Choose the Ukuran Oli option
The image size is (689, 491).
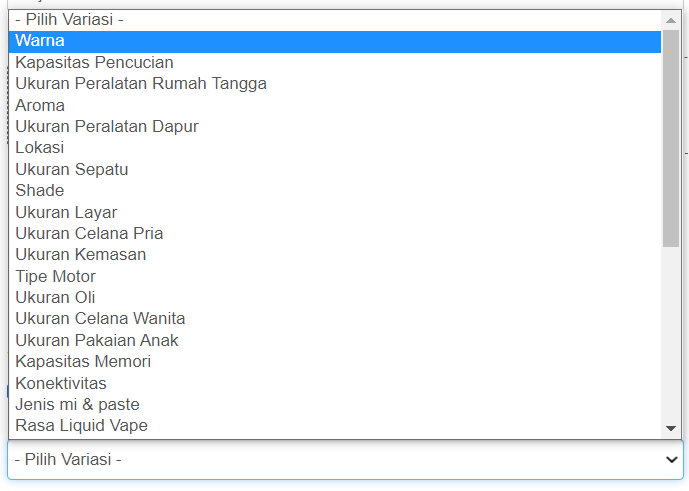click(55, 297)
